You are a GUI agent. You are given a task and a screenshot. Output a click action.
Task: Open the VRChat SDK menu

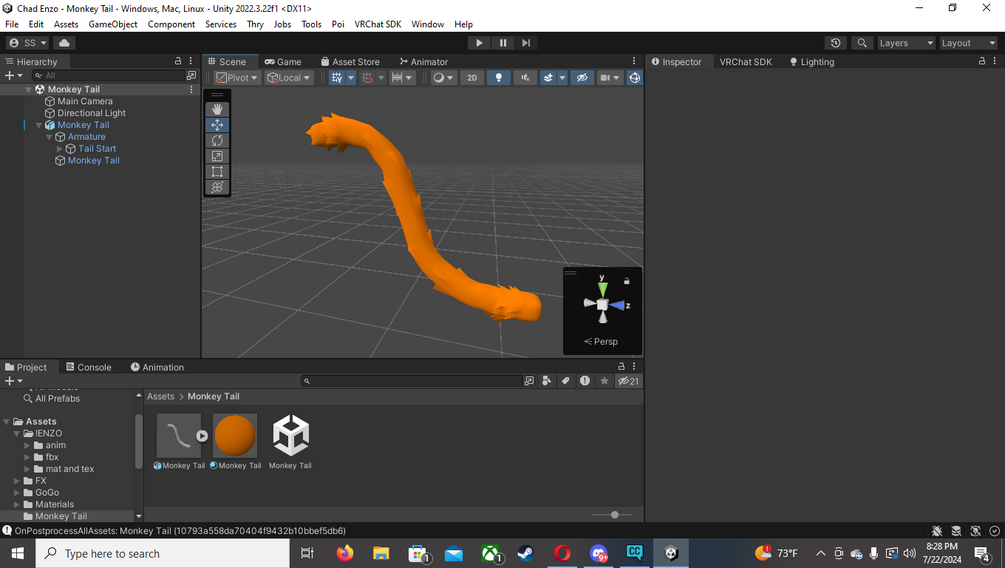378,24
